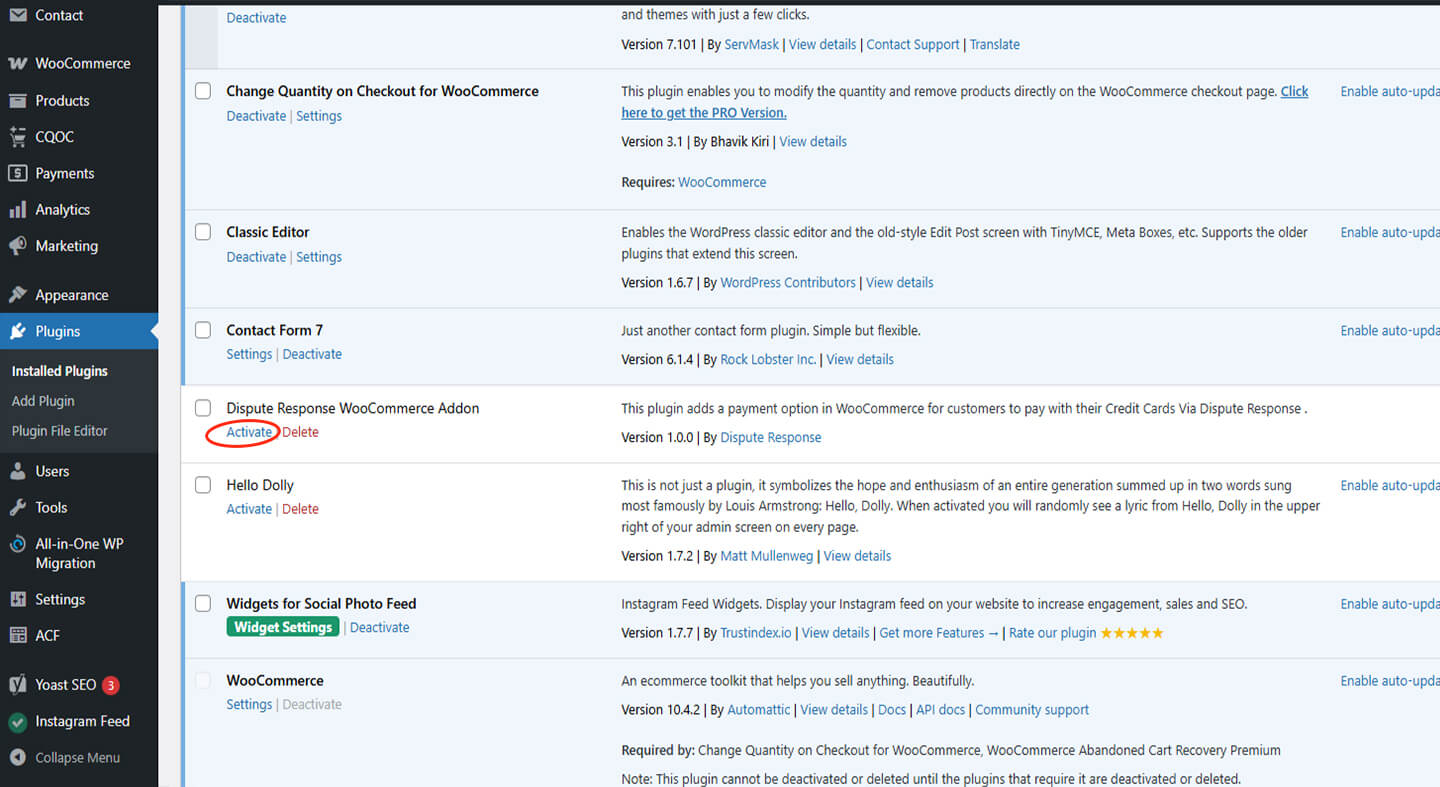Click the Marketing megaphone icon
1440x787 pixels.
pos(18,246)
